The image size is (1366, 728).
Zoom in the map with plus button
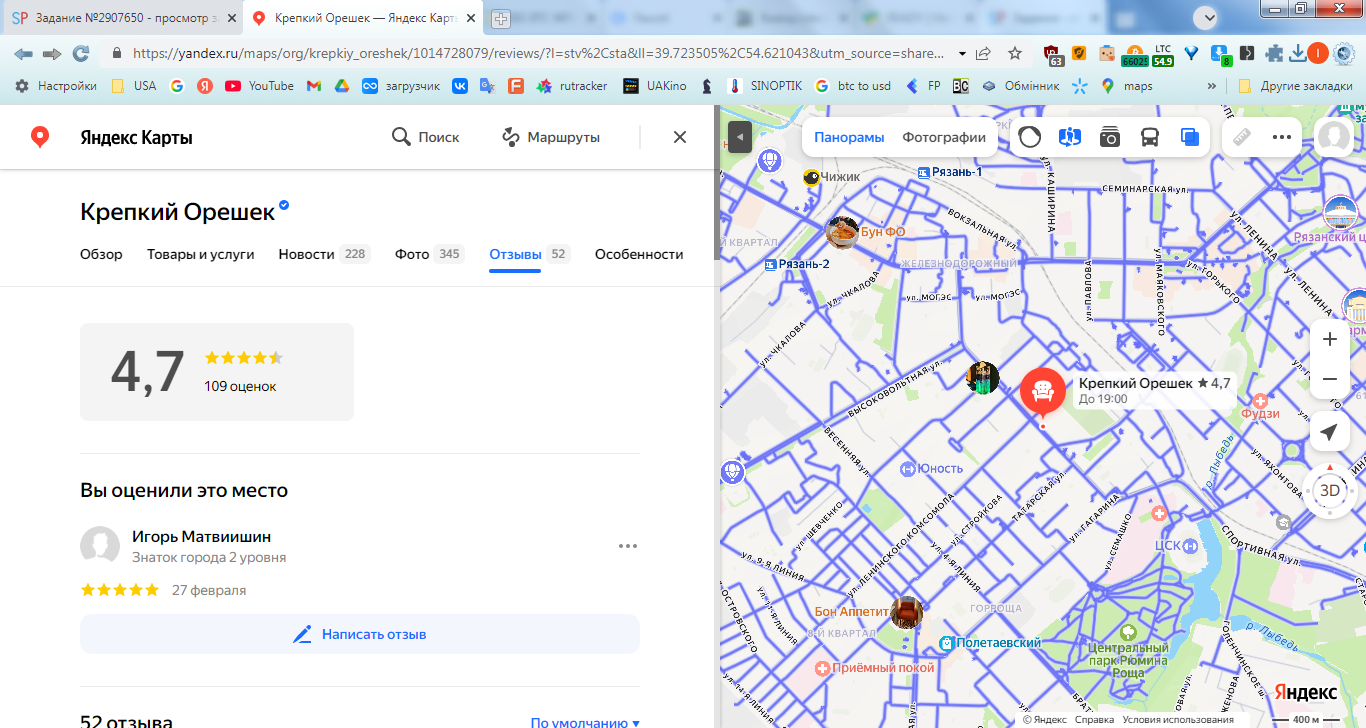pyautogui.click(x=1330, y=339)
